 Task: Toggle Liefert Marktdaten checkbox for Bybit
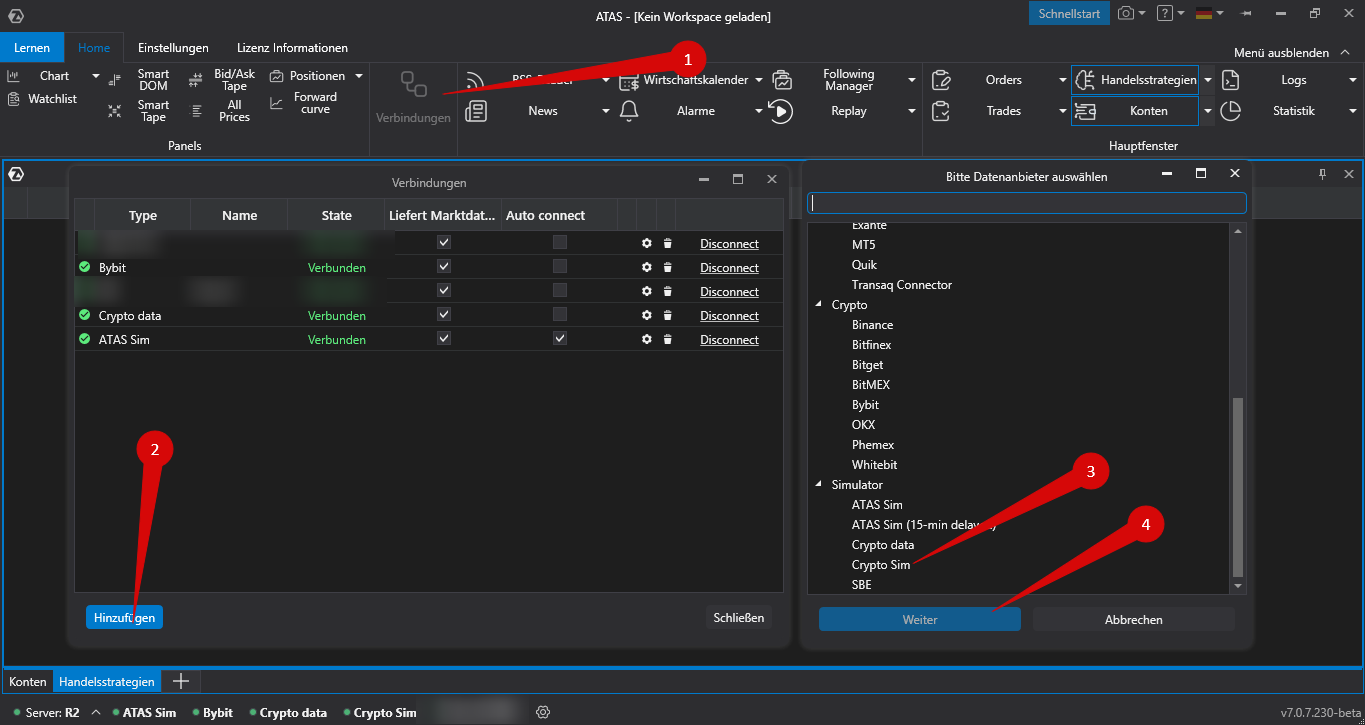[x=444, y=266]
